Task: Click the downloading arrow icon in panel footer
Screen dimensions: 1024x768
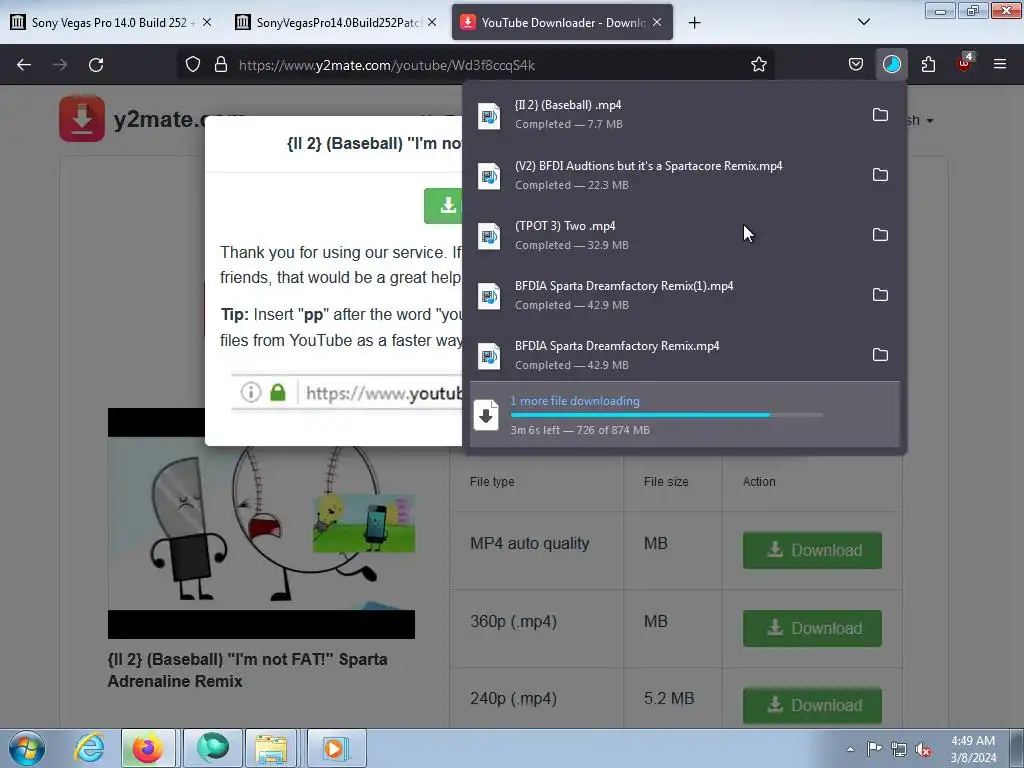Action: 486,415
